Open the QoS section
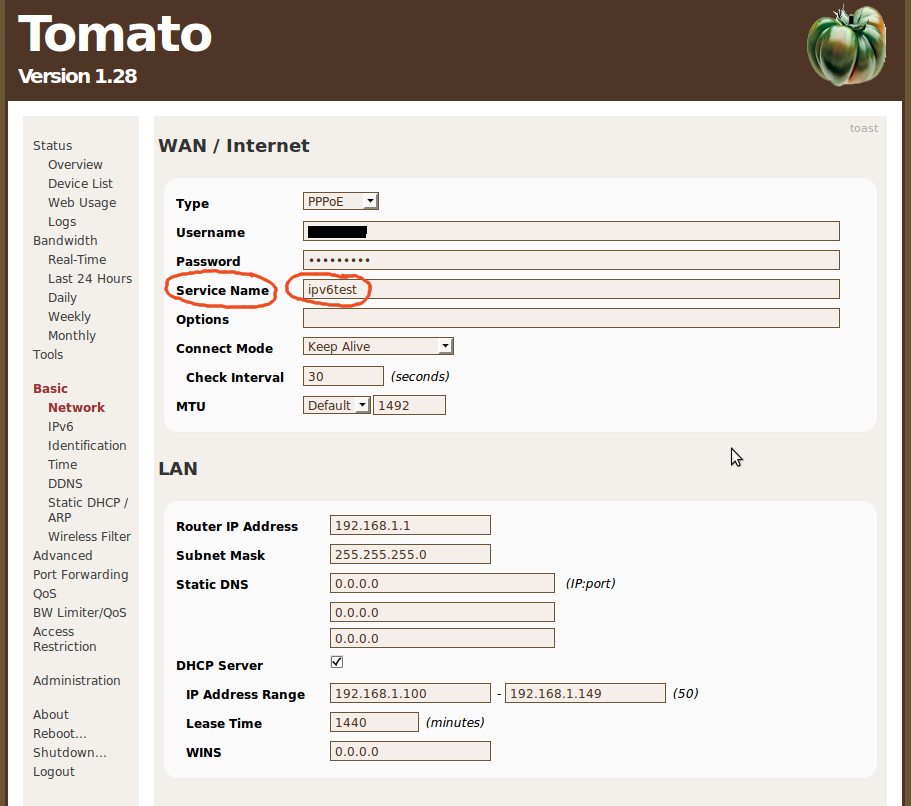Screen dimensions: 911x806 point(44,594)
